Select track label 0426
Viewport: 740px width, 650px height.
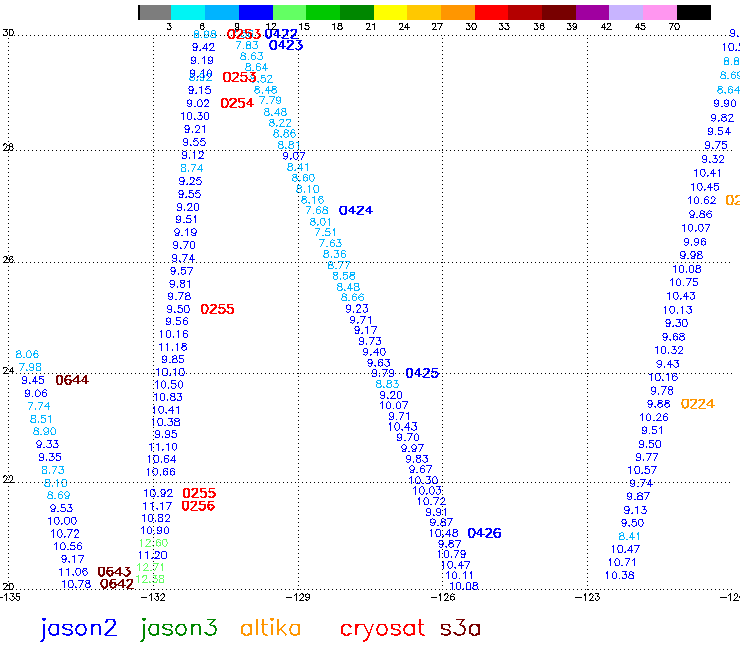click(x=484, y=533)
